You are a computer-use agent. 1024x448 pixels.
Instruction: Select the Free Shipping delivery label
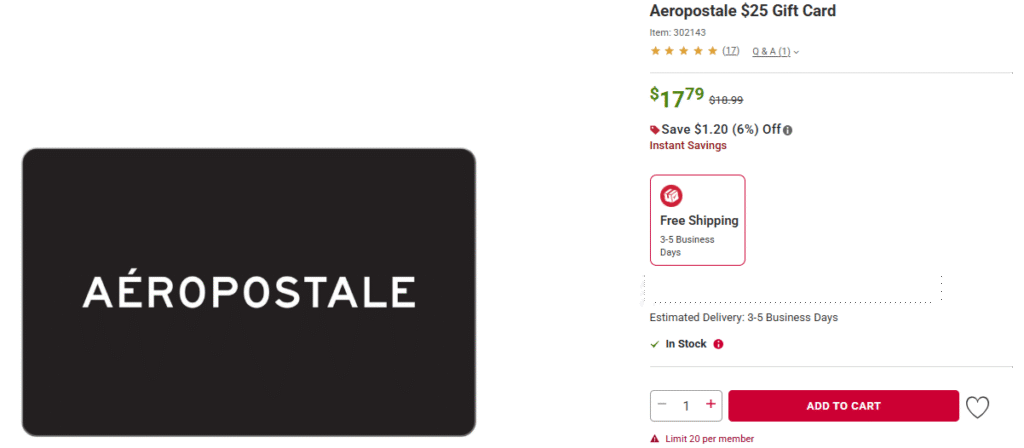(699, 221)
